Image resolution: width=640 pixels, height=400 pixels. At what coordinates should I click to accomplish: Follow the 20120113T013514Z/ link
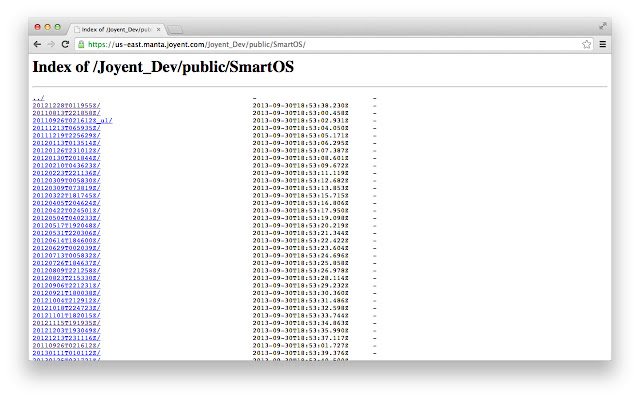[x=67, y=143]
